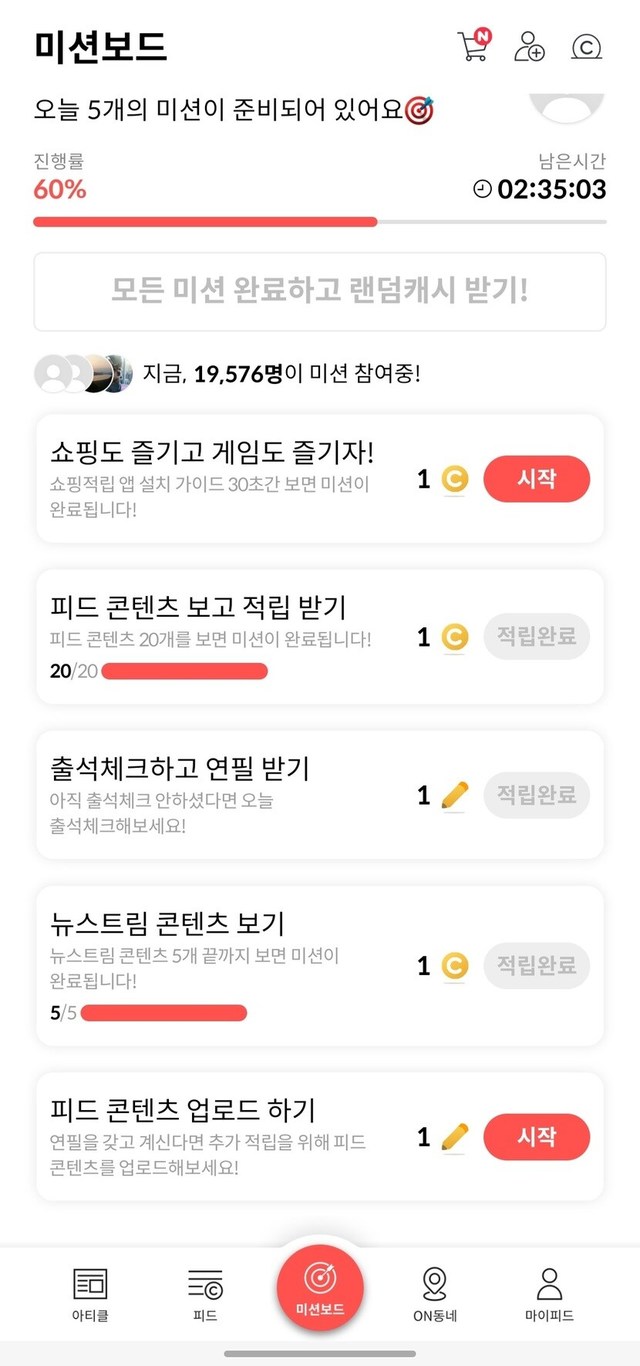Tap 적립완료 on feed content viewing mission
Viewport: 640px width, 1366px height.
(536, 637)
